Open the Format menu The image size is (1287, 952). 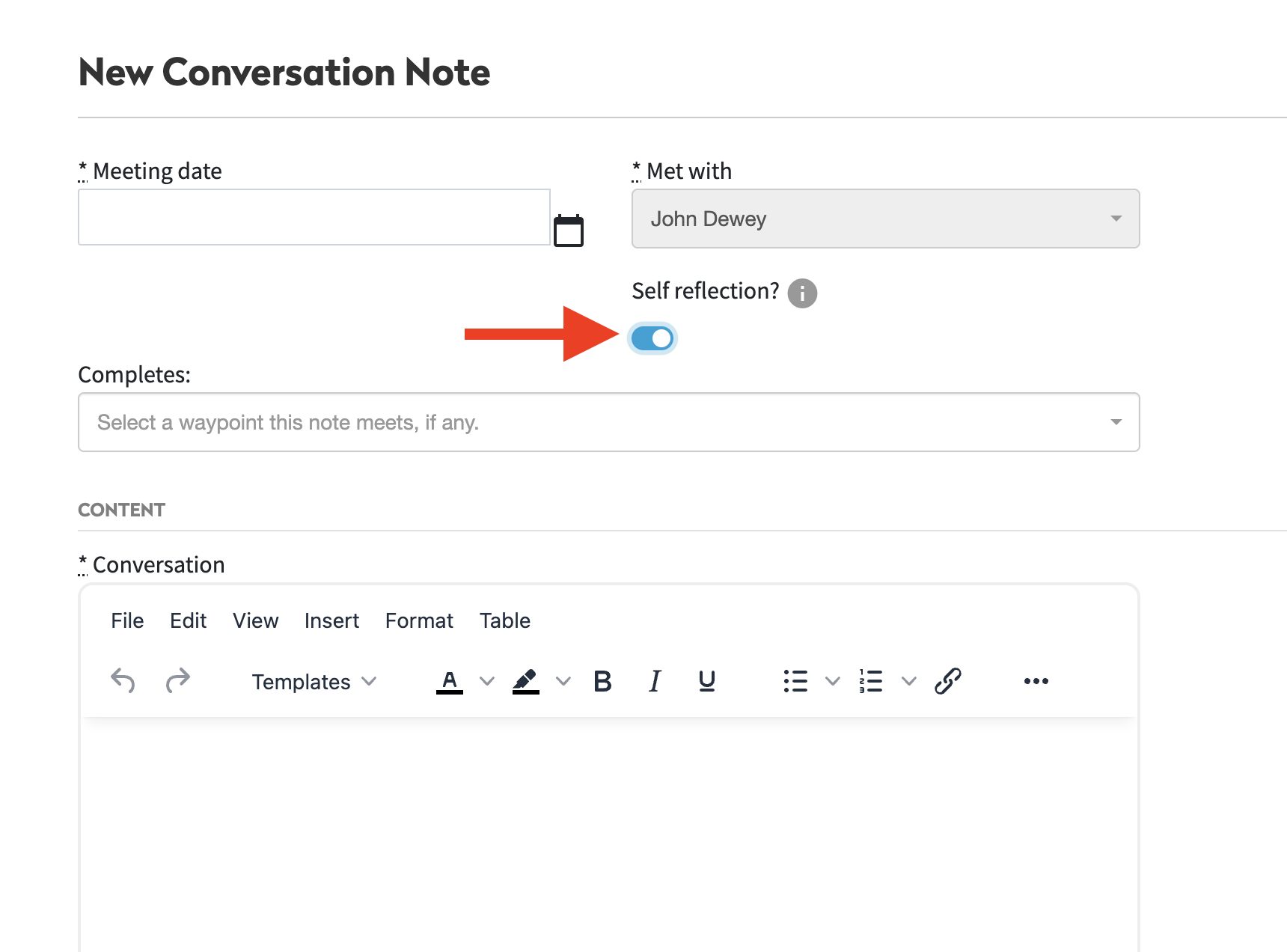(x=419, y=620)
